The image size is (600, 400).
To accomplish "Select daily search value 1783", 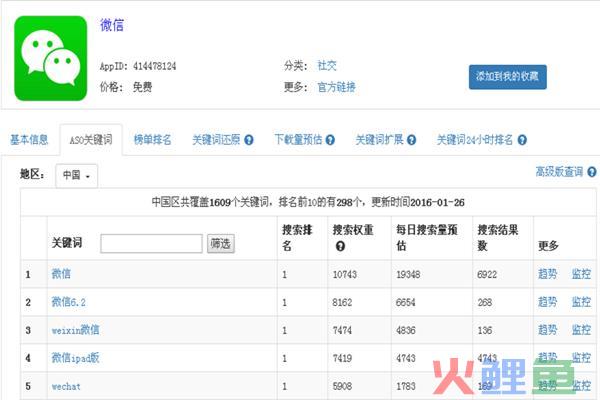I will (x=406, y=386).
